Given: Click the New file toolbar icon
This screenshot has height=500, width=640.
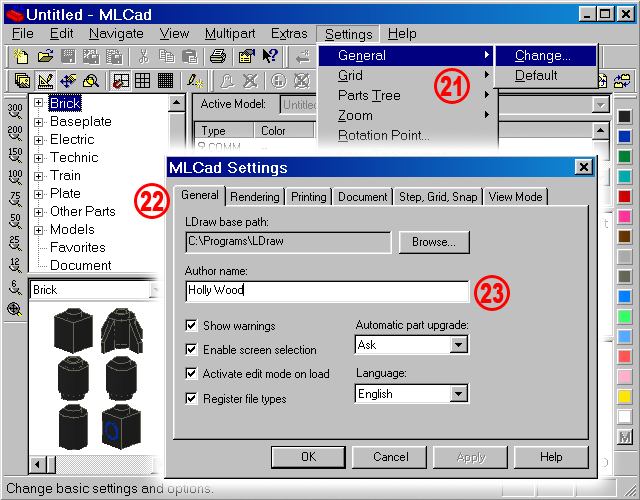Looking at the screenshot, I should [x=21, y=56].
